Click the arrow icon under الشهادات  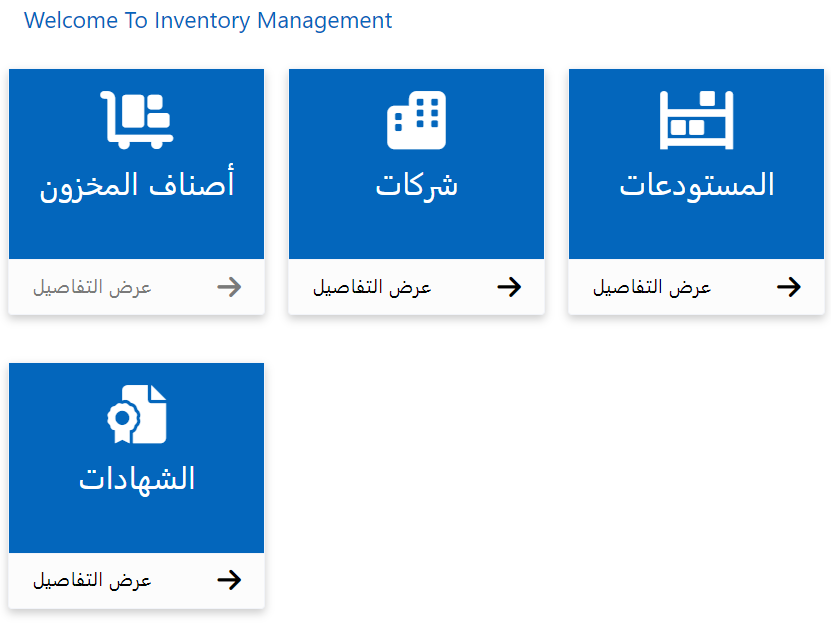[230, 580]
